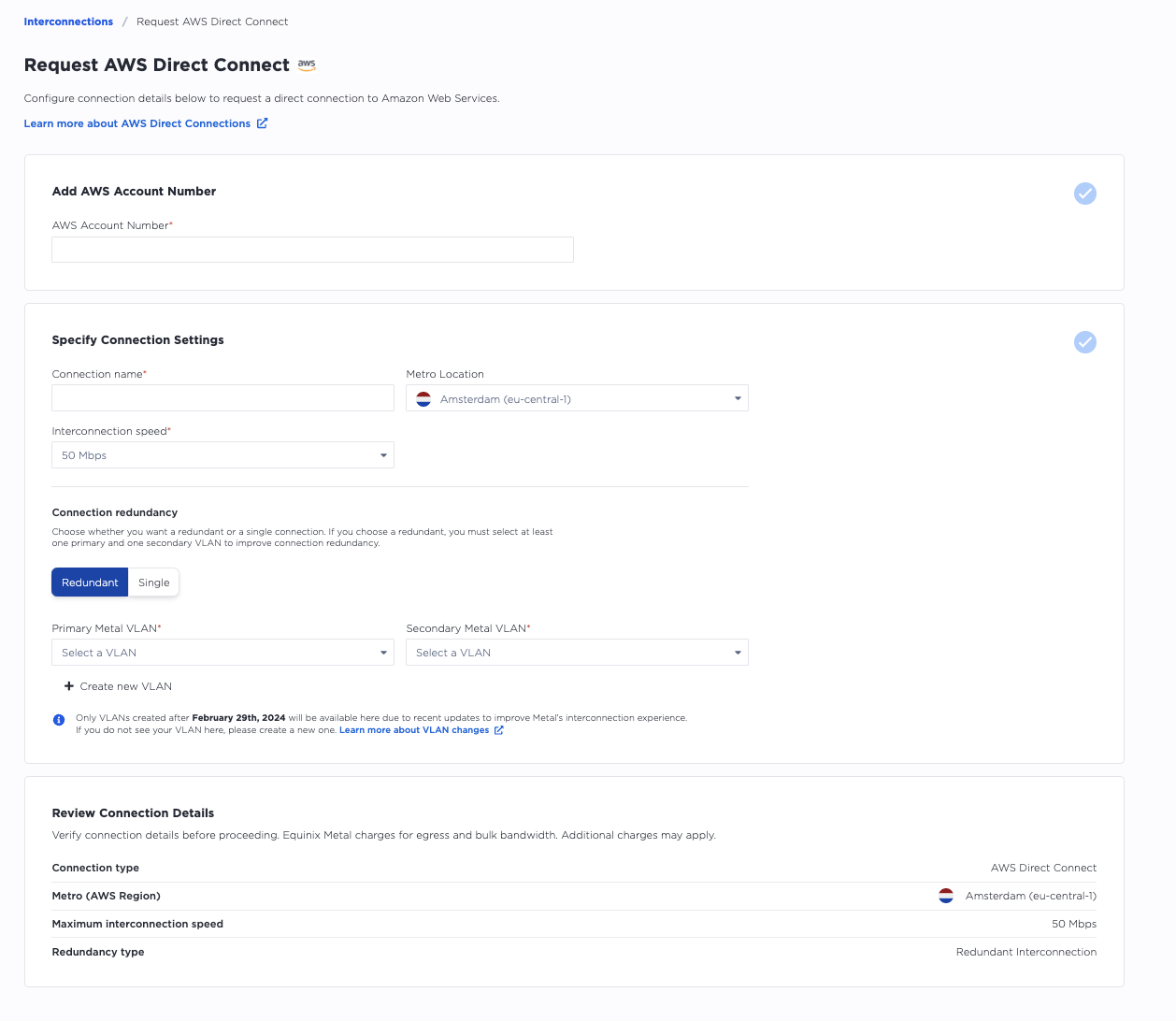Click the Redundancy type label
Image resolution: width=1176 pixels, height=1021 pixels.
coord(98,952)
